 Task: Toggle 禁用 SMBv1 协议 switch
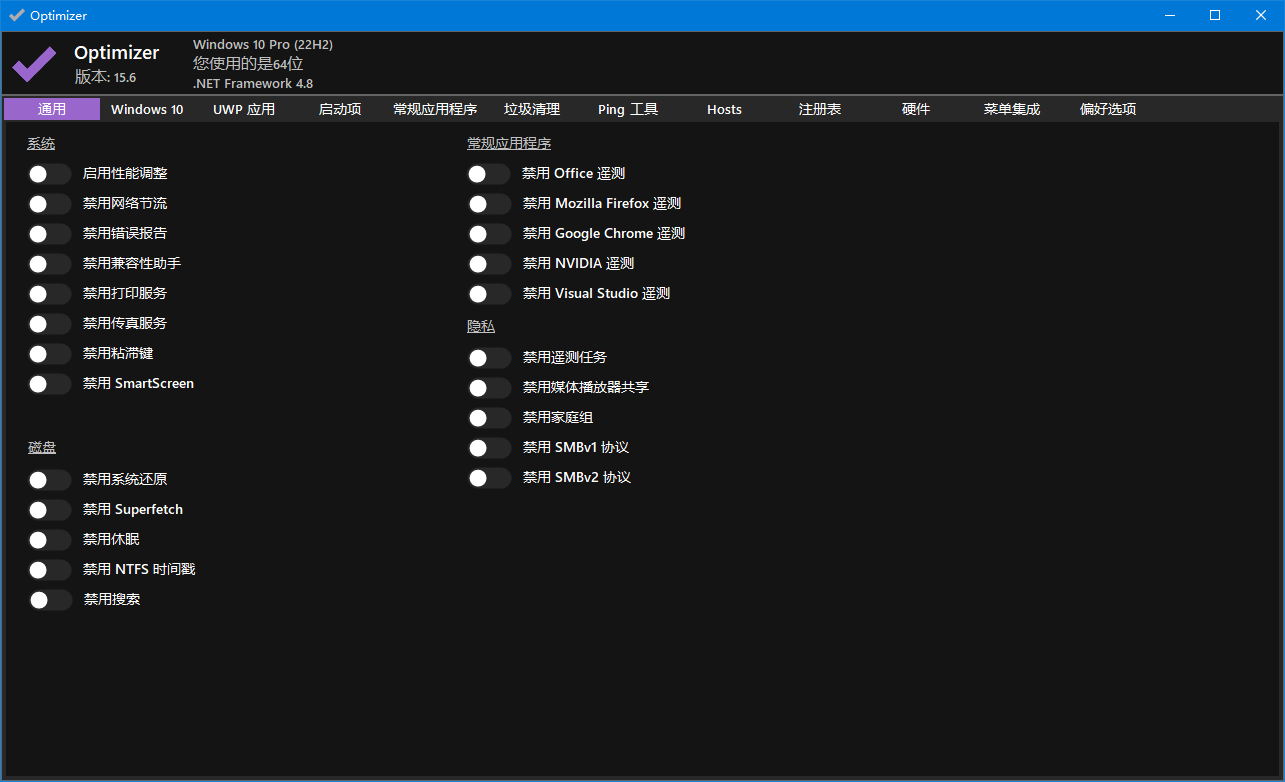coord(489,448)
